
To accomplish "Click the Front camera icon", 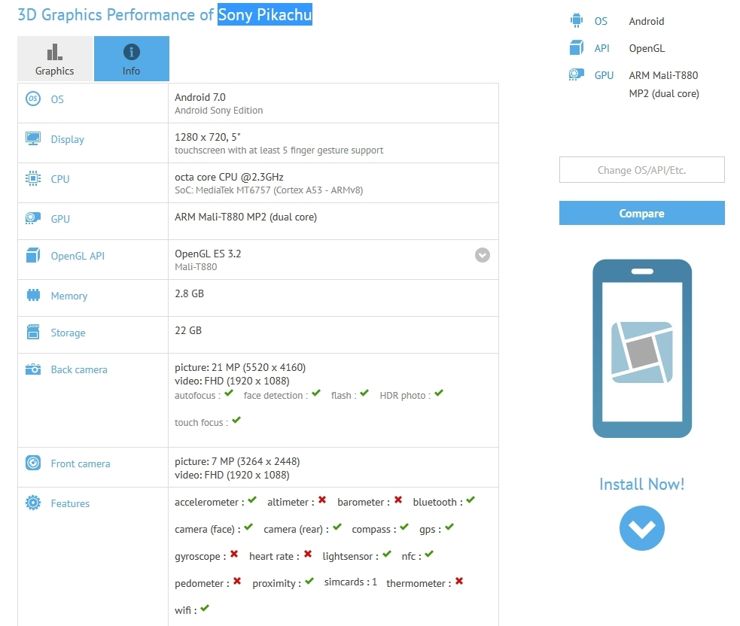I will click(x=33, y=463).
